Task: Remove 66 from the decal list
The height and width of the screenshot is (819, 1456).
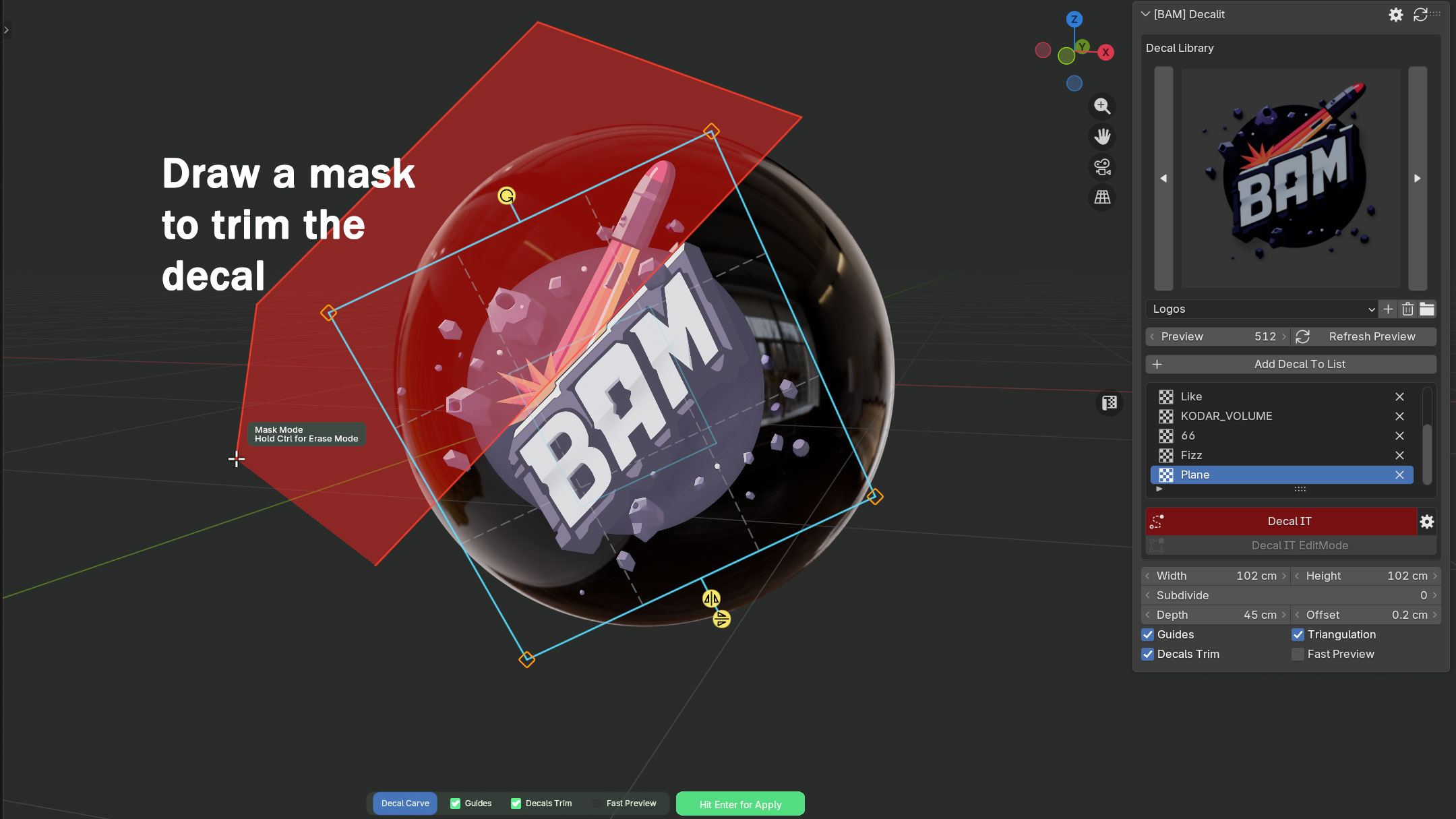Action: (x=1399, y=436)
